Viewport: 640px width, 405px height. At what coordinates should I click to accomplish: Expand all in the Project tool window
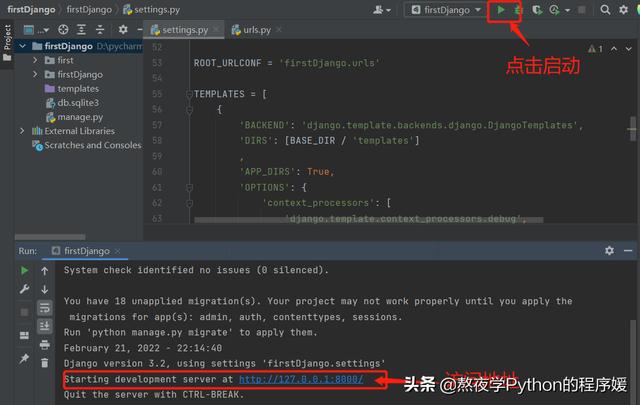[x=81, y=29]
